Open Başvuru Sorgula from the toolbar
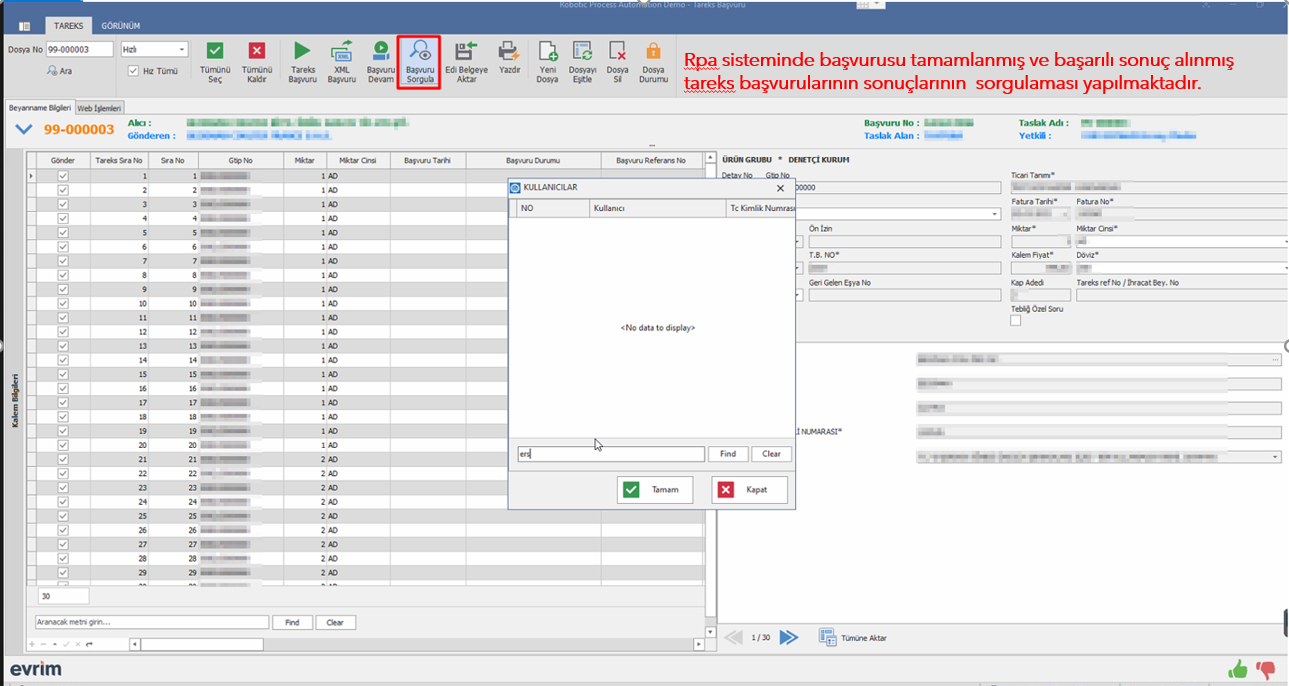Image resolution: width=1289 pixels, height=686 pixels. tap(420, 52)
